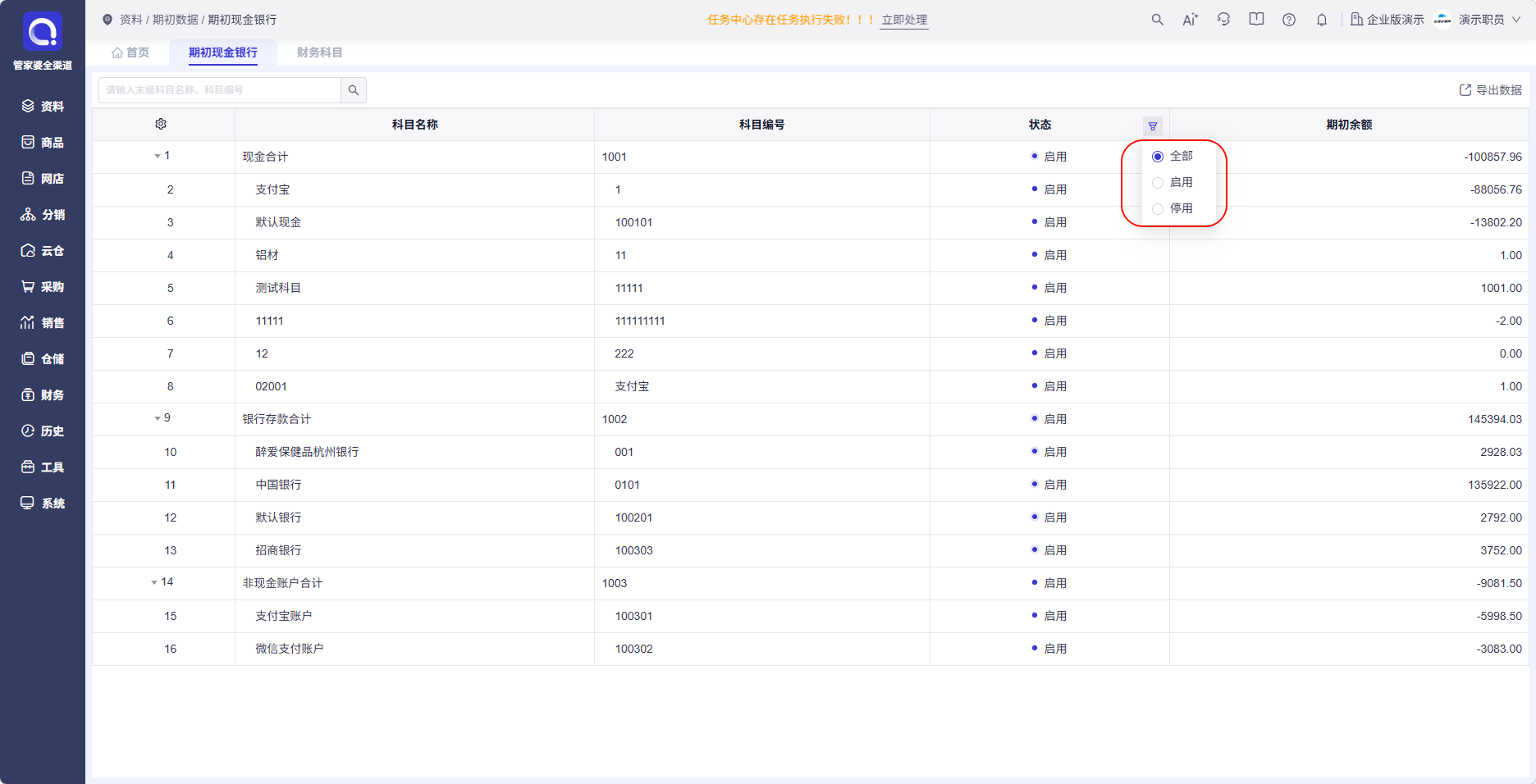Select the 停用 status radio option
1536x784 pixels.
[1158, 209]
